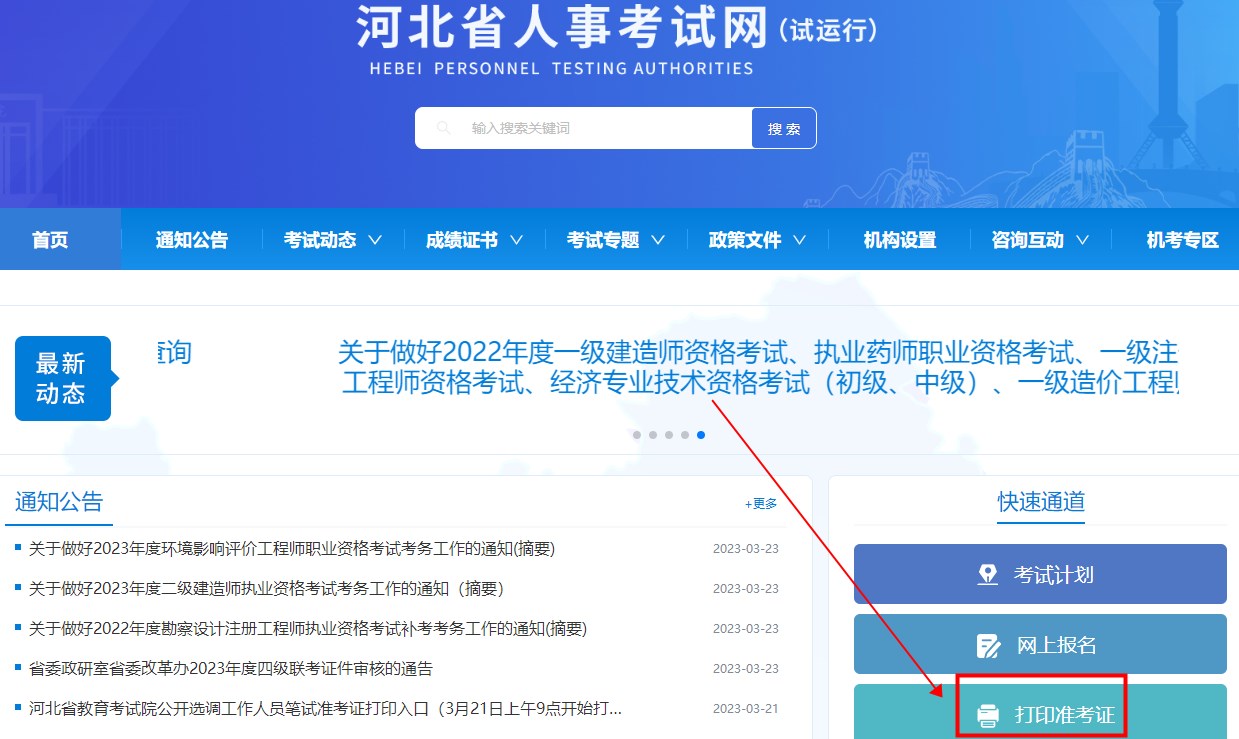Open the +更多 notices link
This screenshot has width=1239, height=739.
760,504
